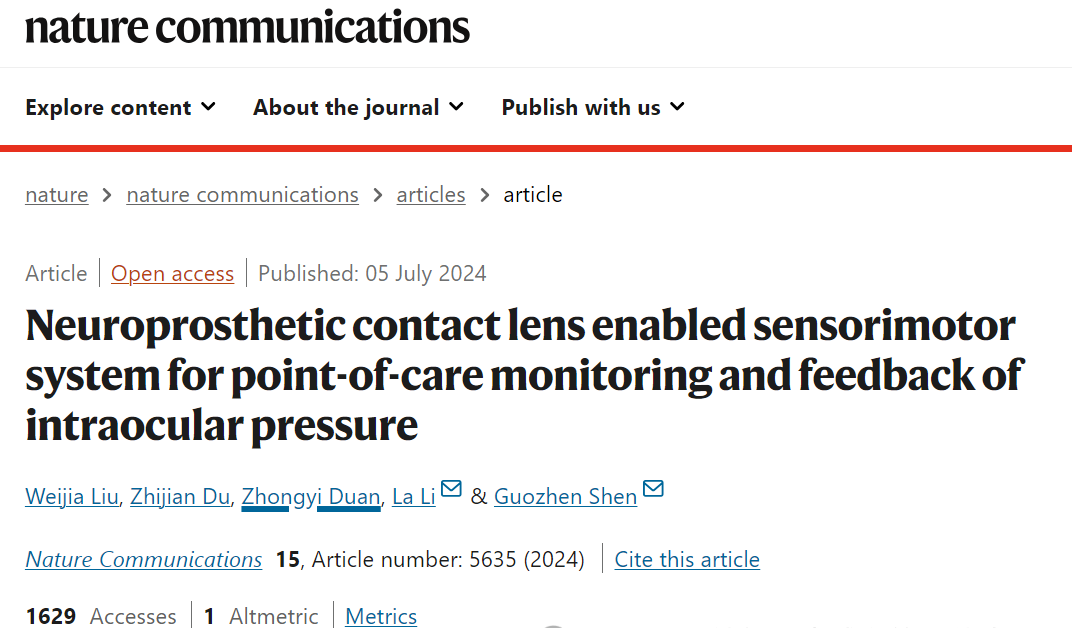Click the envelope icon beside Guozhen Shen
The height and width of the screenshot is (628, 1072).
click(653, 490)
